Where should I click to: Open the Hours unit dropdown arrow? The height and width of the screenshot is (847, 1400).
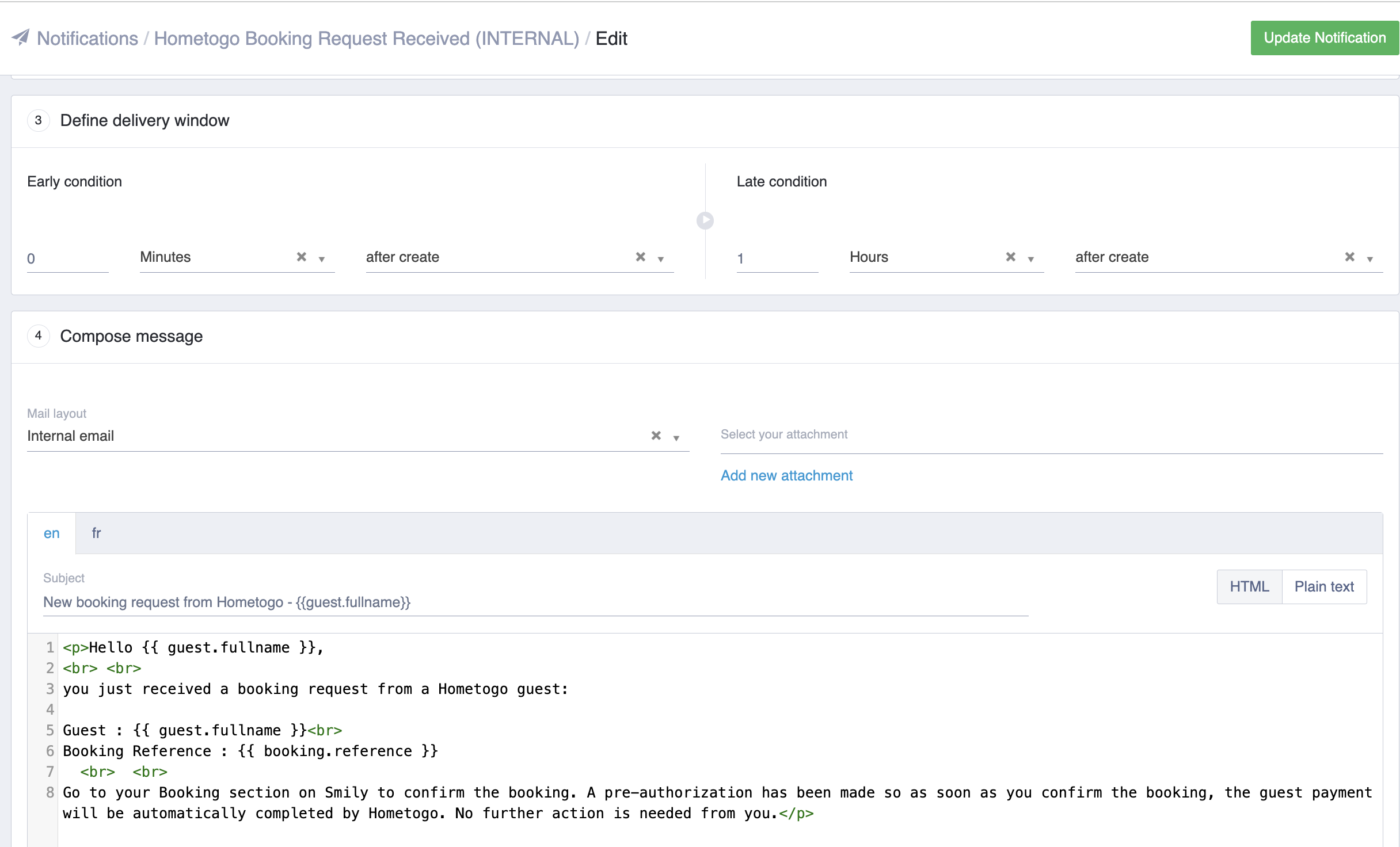pyautogui.click(x=1031, y=260)
